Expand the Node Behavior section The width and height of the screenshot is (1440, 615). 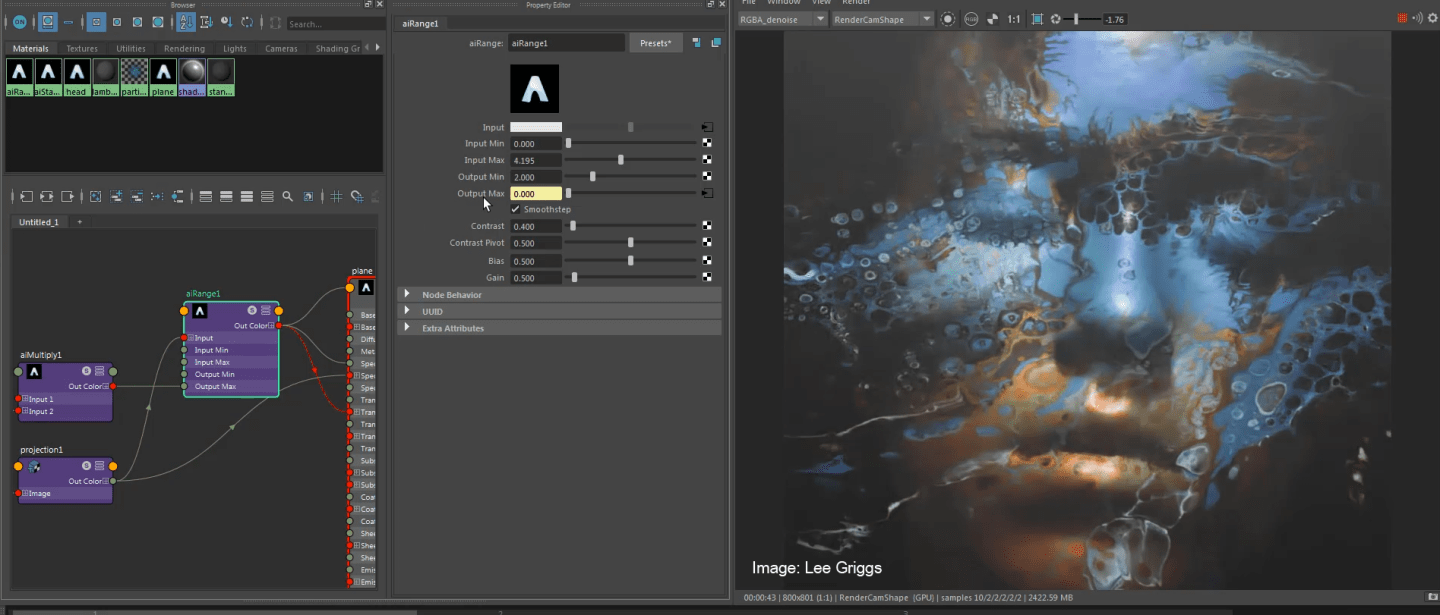click(x=407, y=295)
